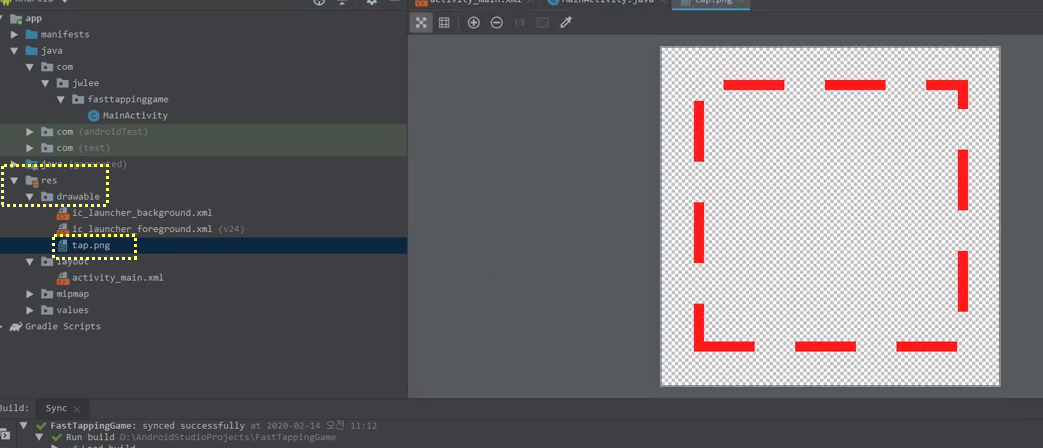Click the Gradle Scripts elephant icon
Screen dimensions: 1043x448
tap(16, 326)
